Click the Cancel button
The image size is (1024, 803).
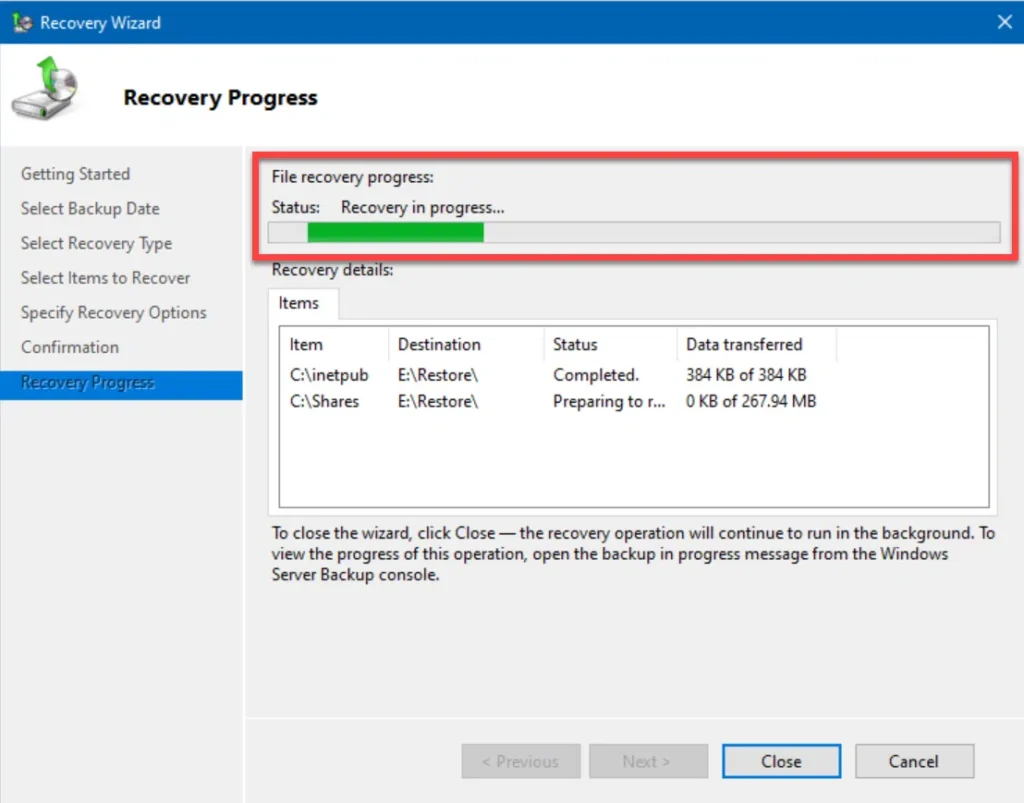914,761
